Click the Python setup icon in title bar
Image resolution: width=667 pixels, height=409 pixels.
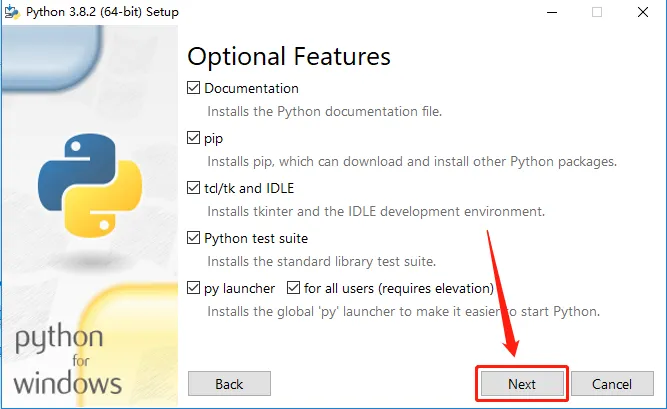[x=12, y=12]
